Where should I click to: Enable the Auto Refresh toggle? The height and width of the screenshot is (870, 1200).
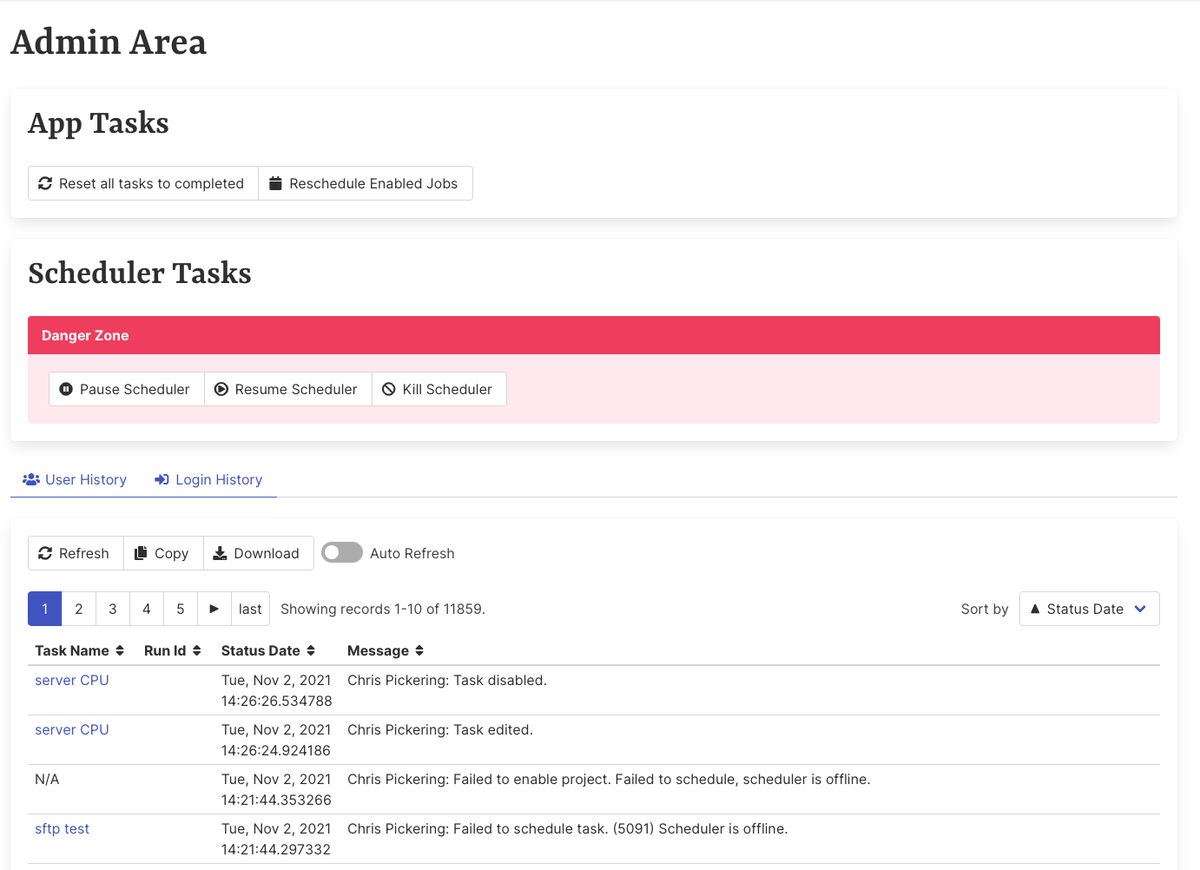point(342,553)
